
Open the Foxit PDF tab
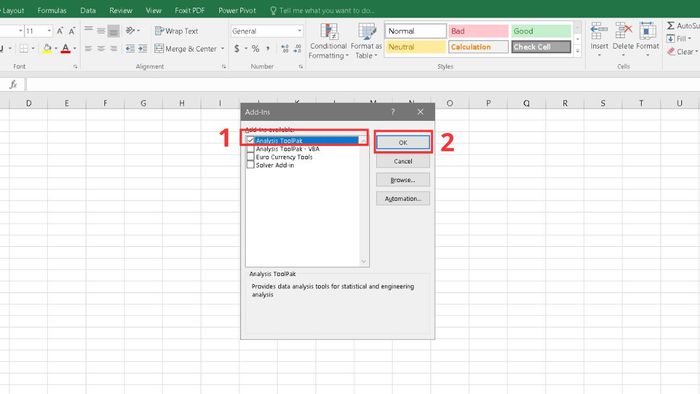(x=190, y=10)
